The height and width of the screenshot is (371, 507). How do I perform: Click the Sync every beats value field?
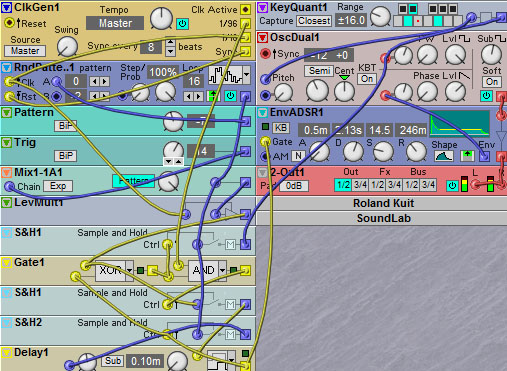(151, 47)
